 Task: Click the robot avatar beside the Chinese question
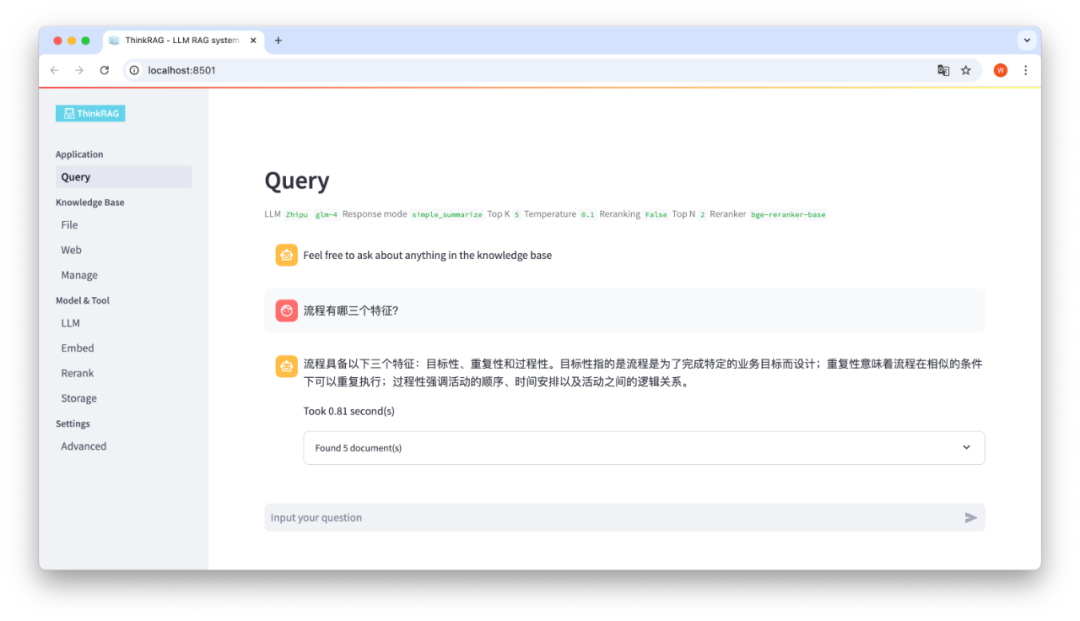[285, 310]
